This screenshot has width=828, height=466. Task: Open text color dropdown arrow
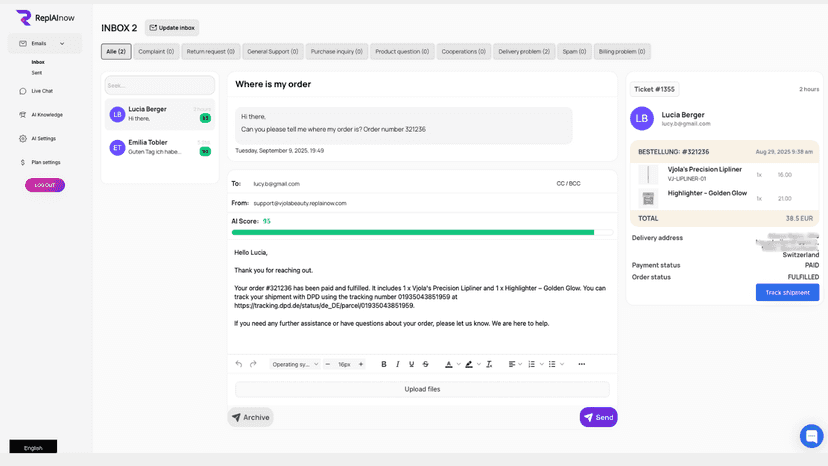click(x=458, y=364)
